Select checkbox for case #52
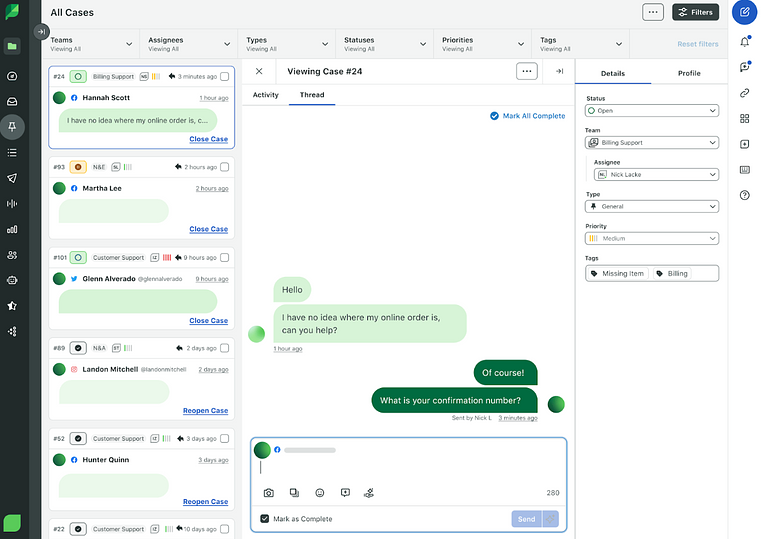 pos(225,438)
